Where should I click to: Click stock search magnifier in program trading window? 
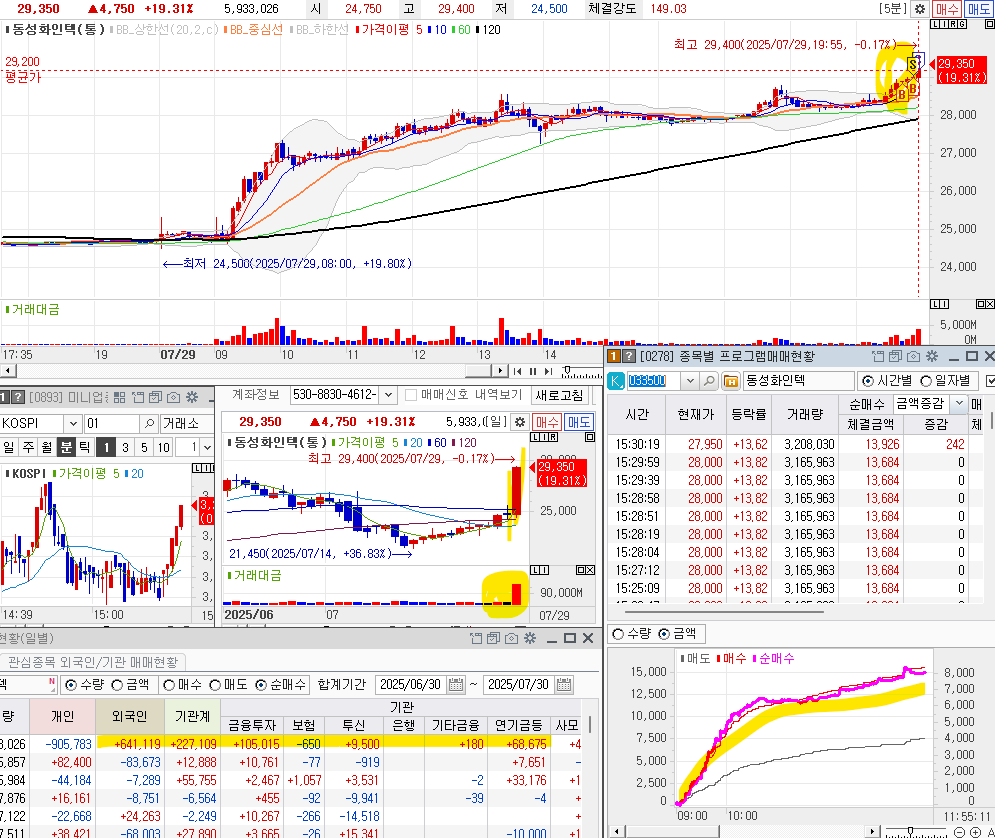[x=709, y=381]
